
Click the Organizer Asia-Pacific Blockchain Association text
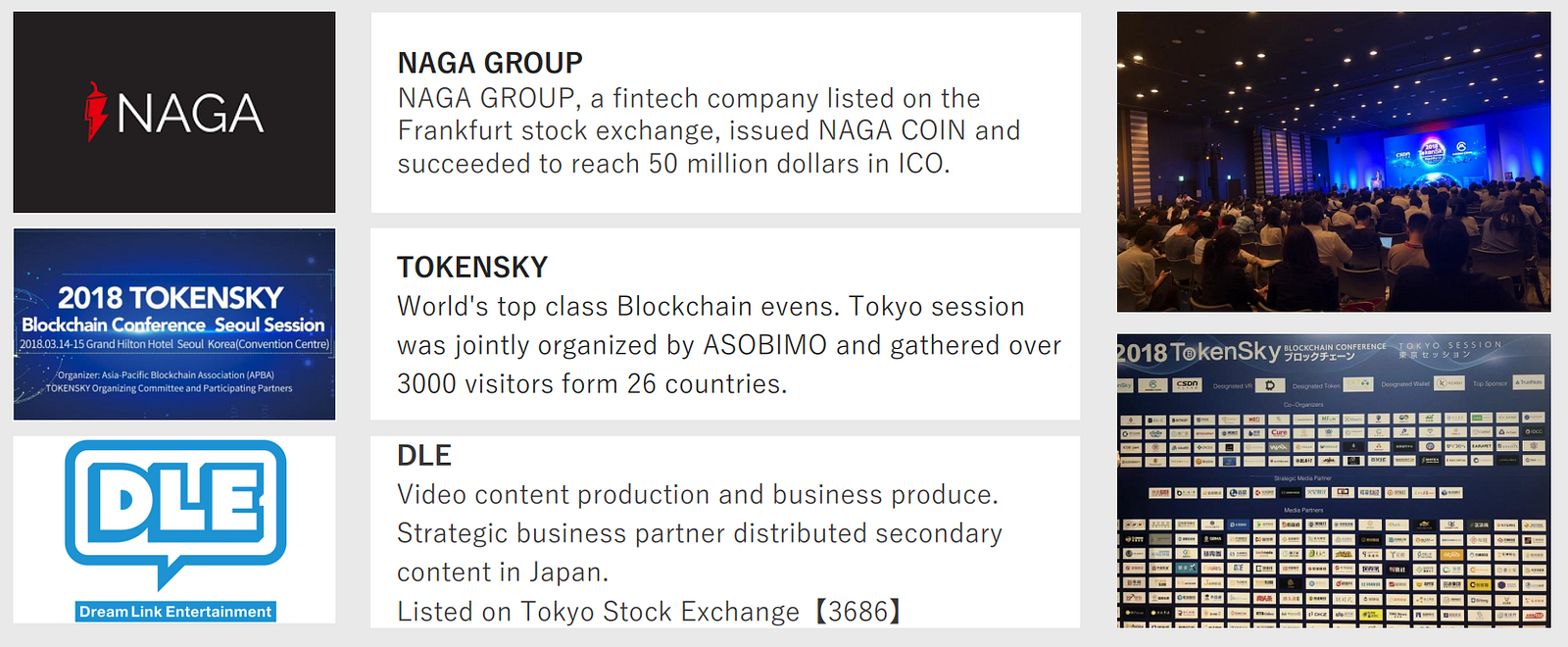[x=167, y=374]
